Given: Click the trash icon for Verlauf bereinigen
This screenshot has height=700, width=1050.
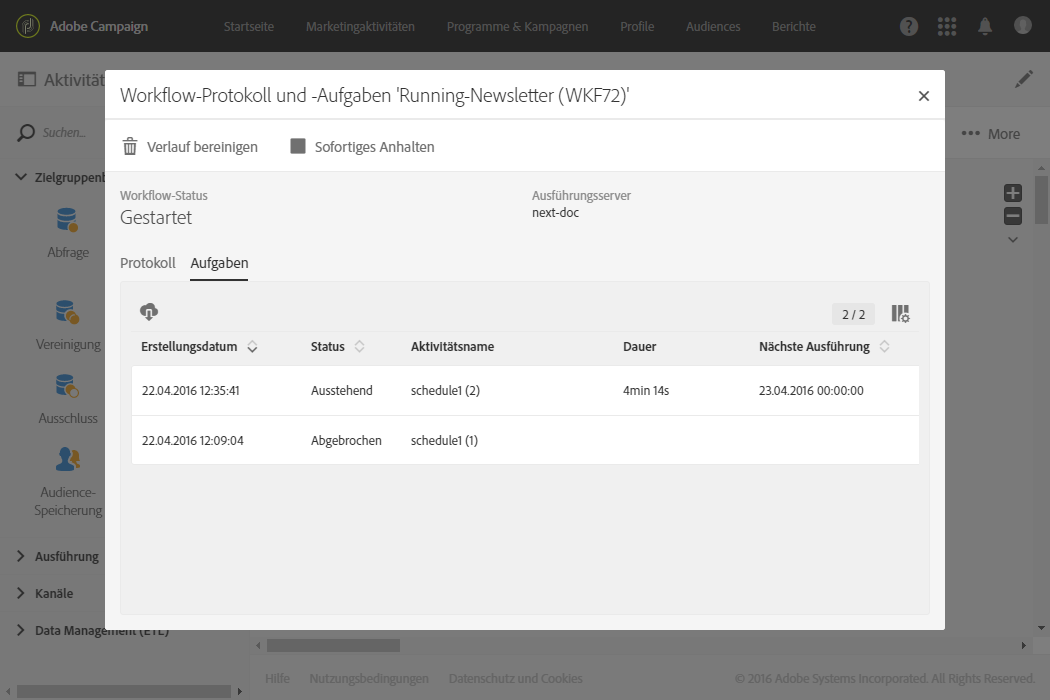Looking at the screenshot, I should click(130, 147).
